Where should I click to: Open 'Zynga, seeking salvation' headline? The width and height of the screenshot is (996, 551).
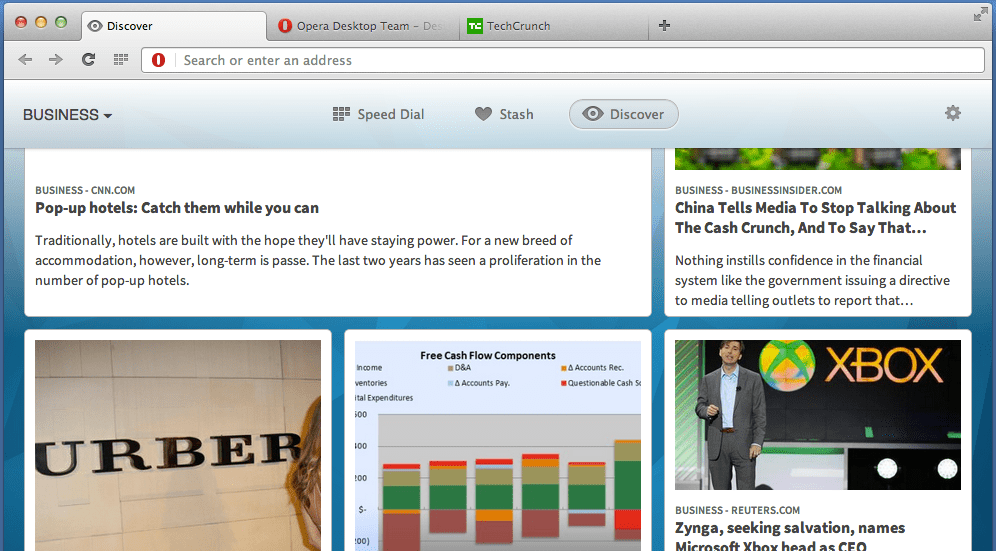click(790, 536)
